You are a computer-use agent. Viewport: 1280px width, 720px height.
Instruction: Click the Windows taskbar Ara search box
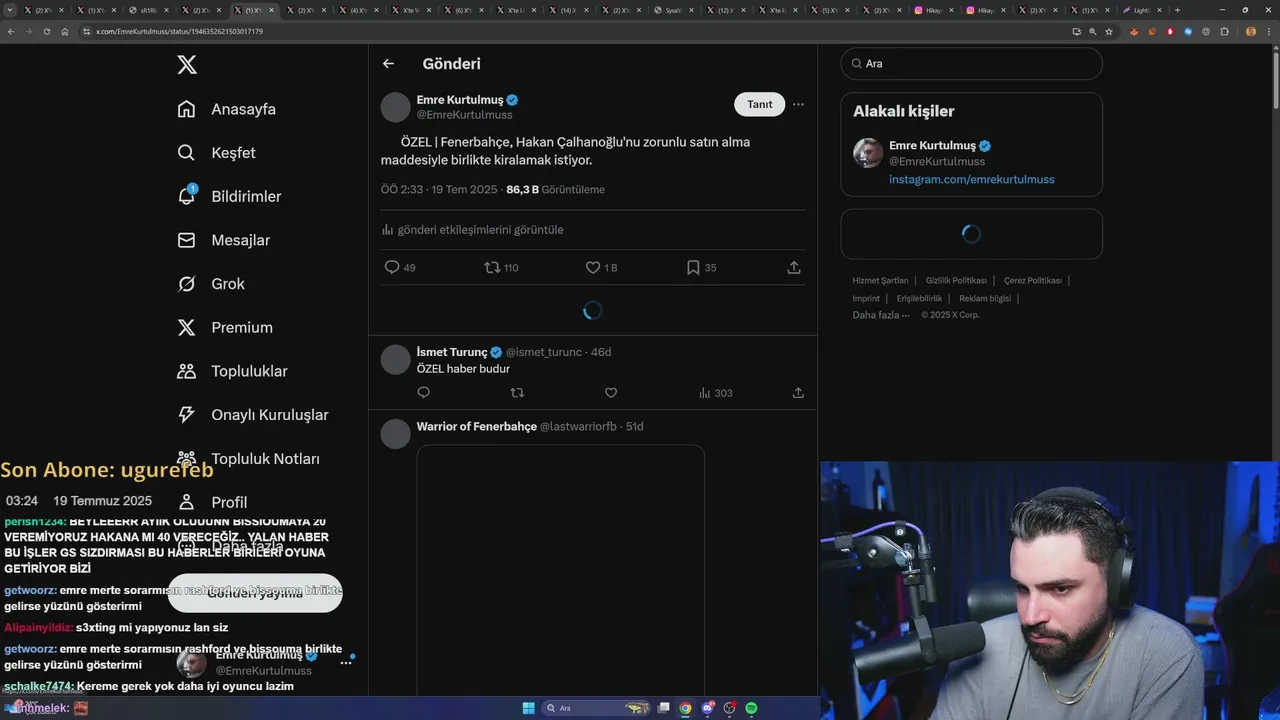[x=597, y=708]
